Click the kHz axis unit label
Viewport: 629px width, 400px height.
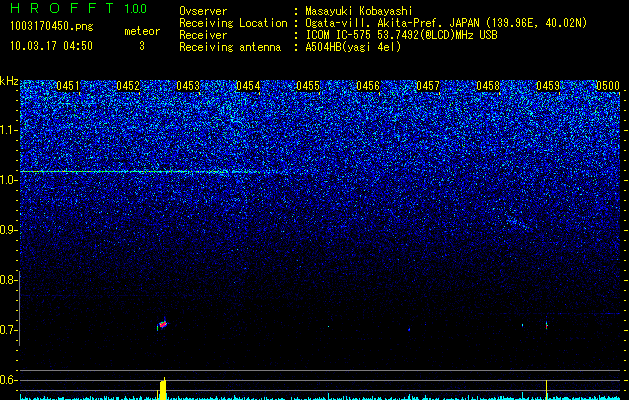[9, 81]
